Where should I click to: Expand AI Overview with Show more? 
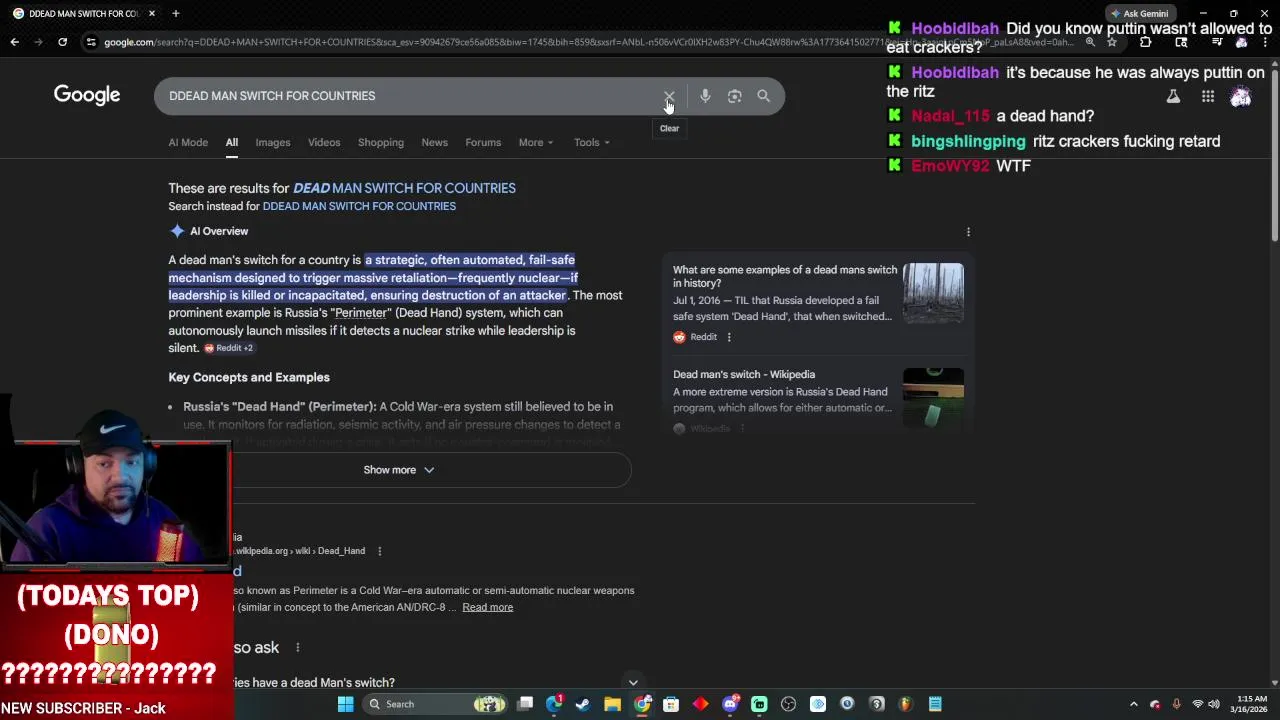[x=399, y=470]
